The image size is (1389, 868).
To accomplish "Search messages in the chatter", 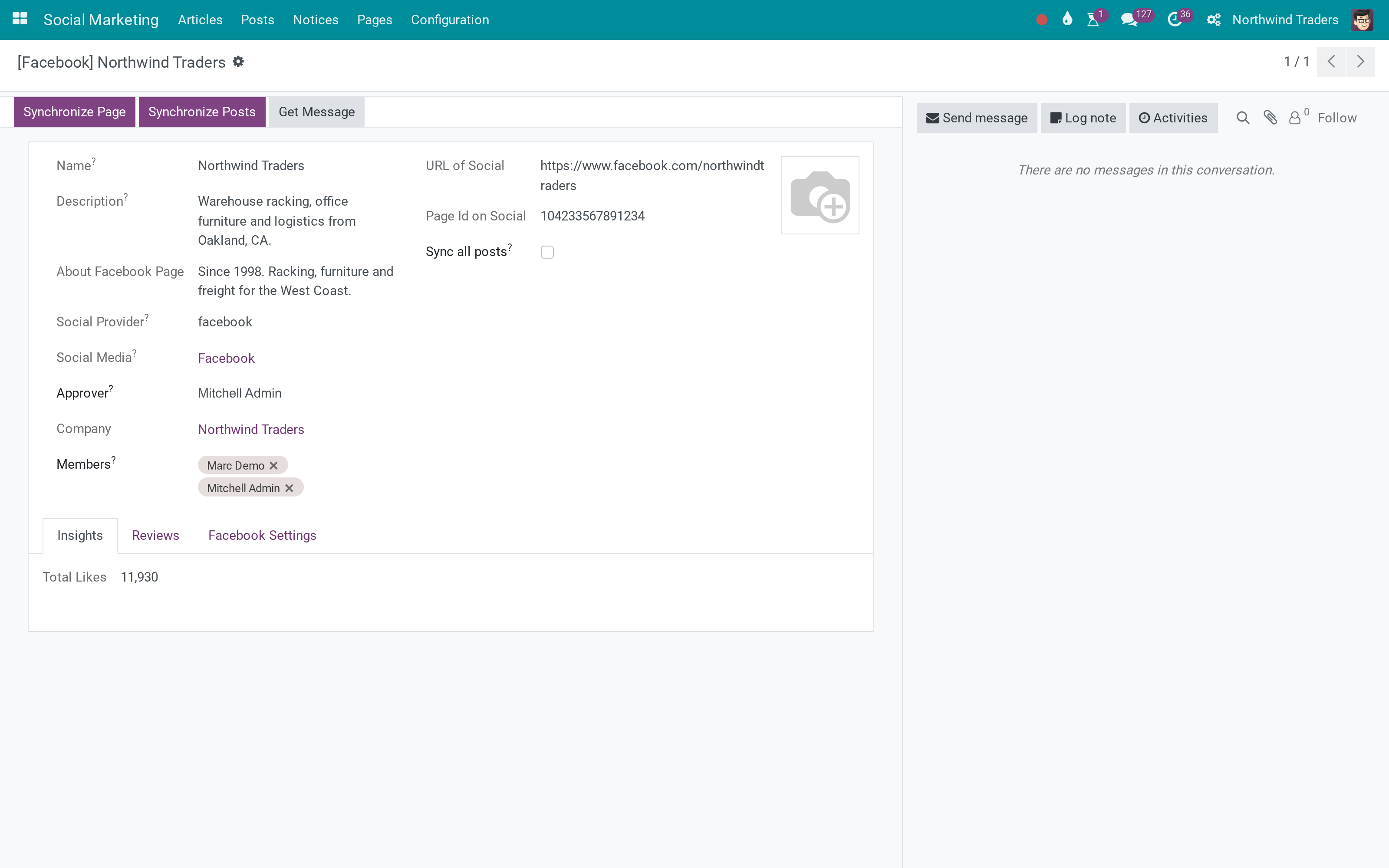I will pyautogui.click(x=1243, y=118).
